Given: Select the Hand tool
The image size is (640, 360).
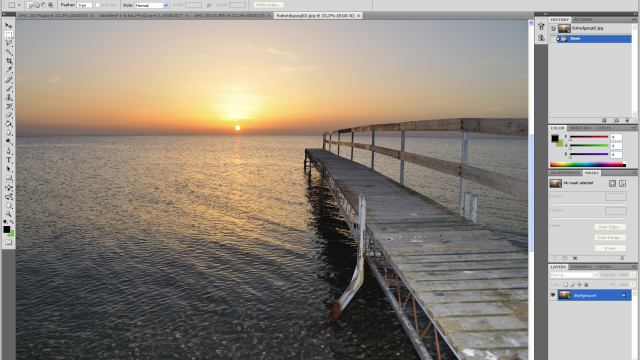Looking at the screenshot, I should (9, 205).
